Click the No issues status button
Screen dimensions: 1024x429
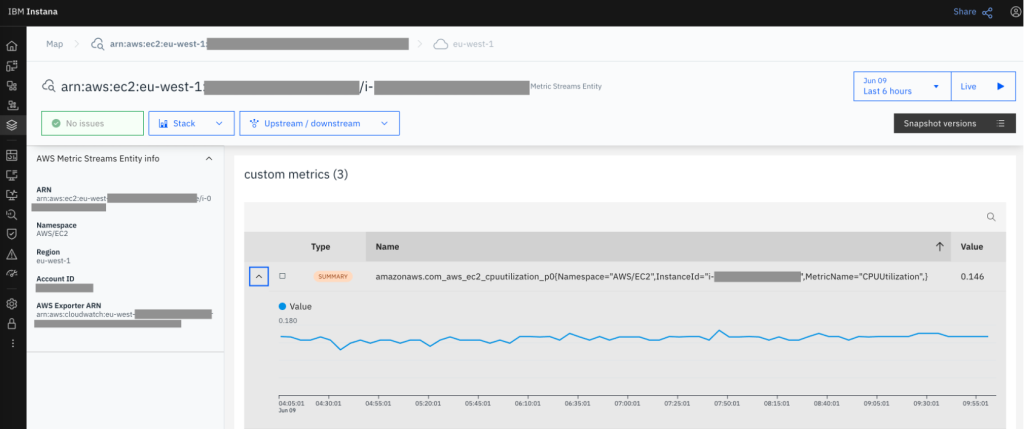92,123
